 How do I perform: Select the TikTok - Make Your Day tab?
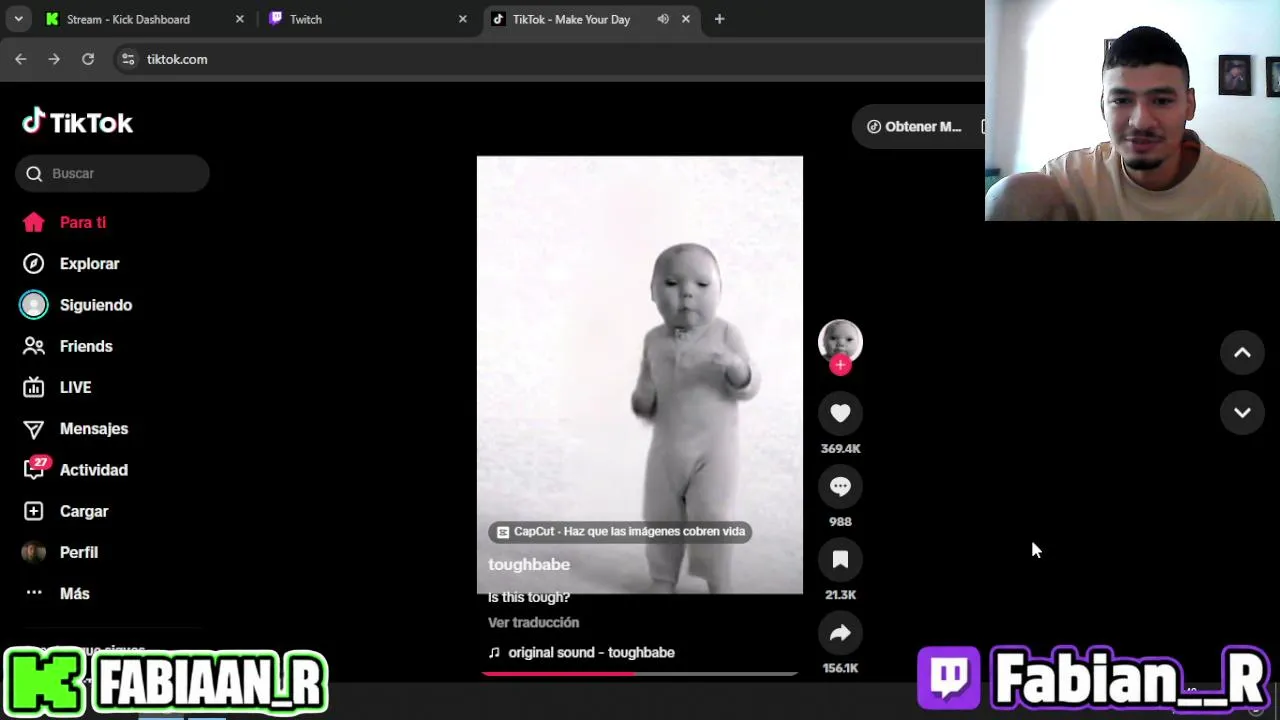(571, 19)
